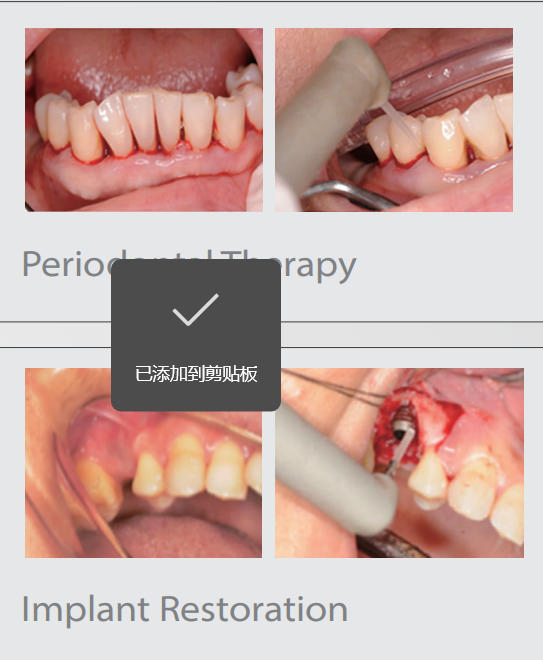Click the word Implant in the heading
The image size is (543, 660).
click(x=85, y=610)
